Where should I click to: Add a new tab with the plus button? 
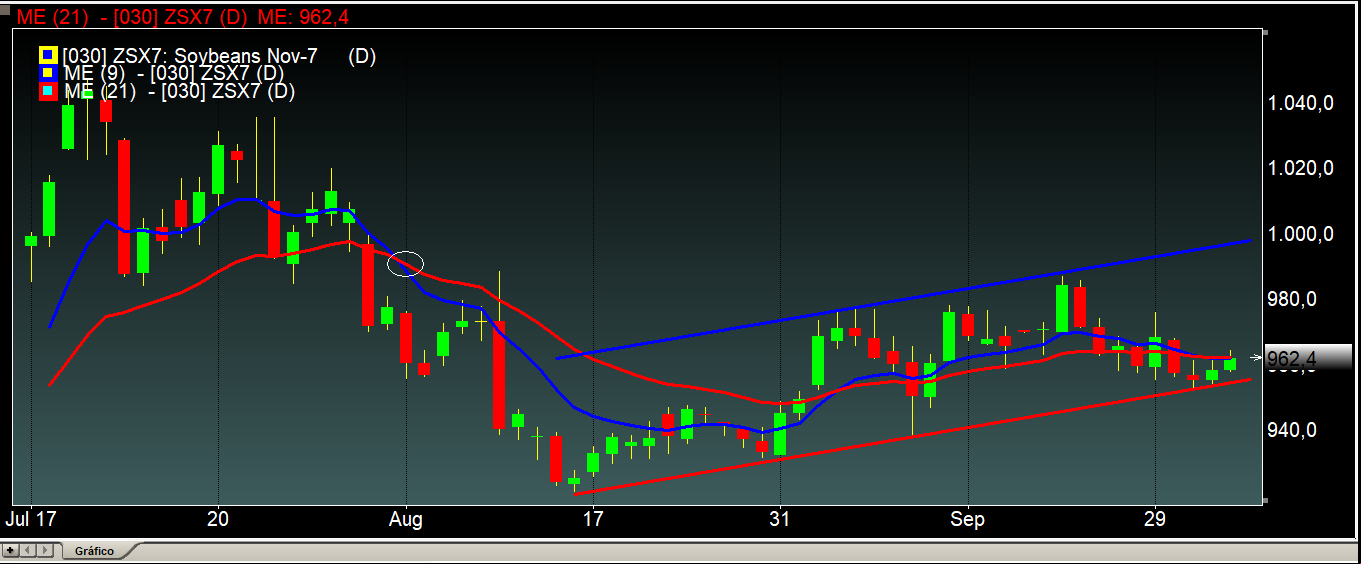point(11,550)
